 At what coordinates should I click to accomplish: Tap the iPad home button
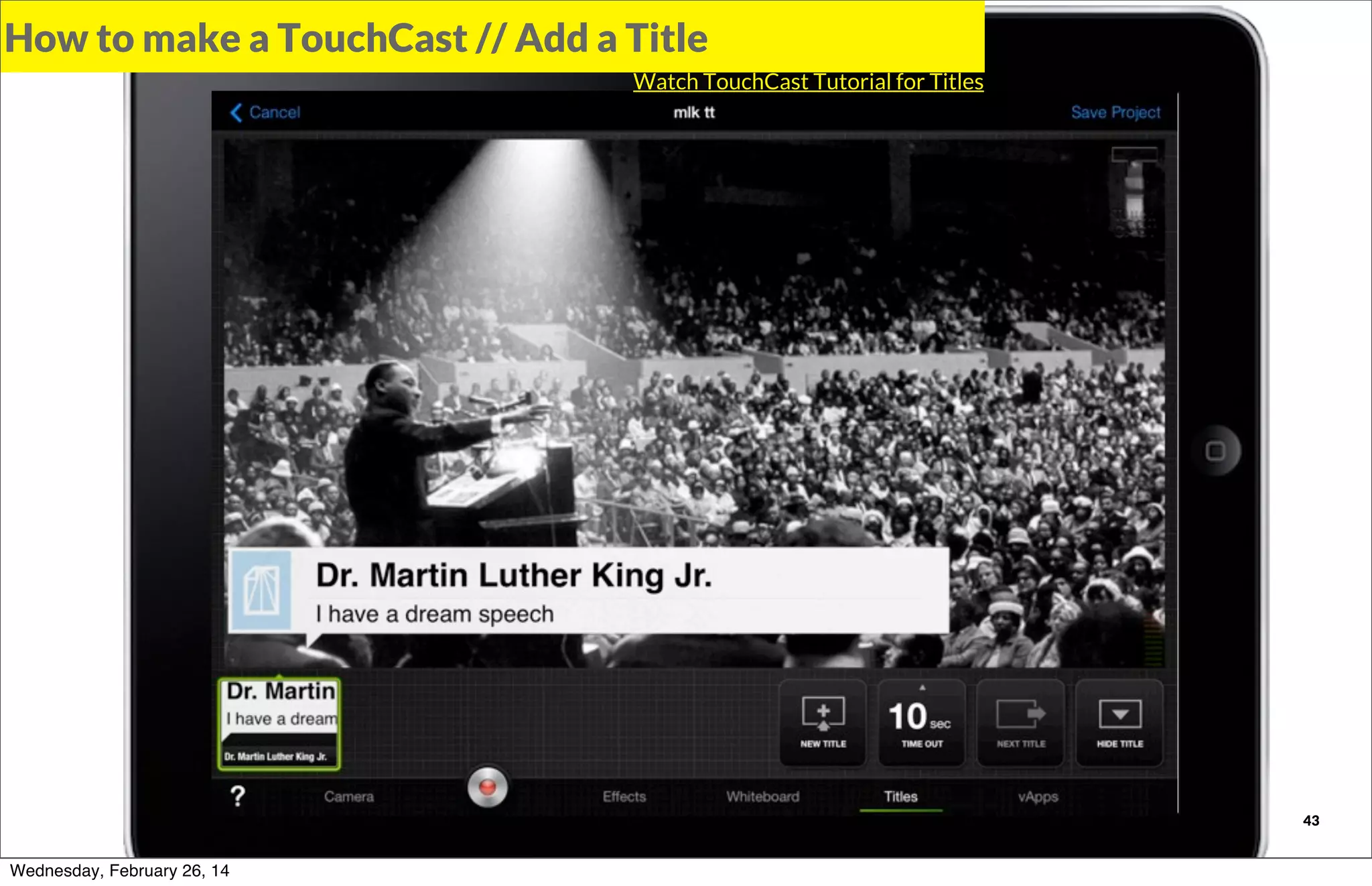coord(1215,451)
